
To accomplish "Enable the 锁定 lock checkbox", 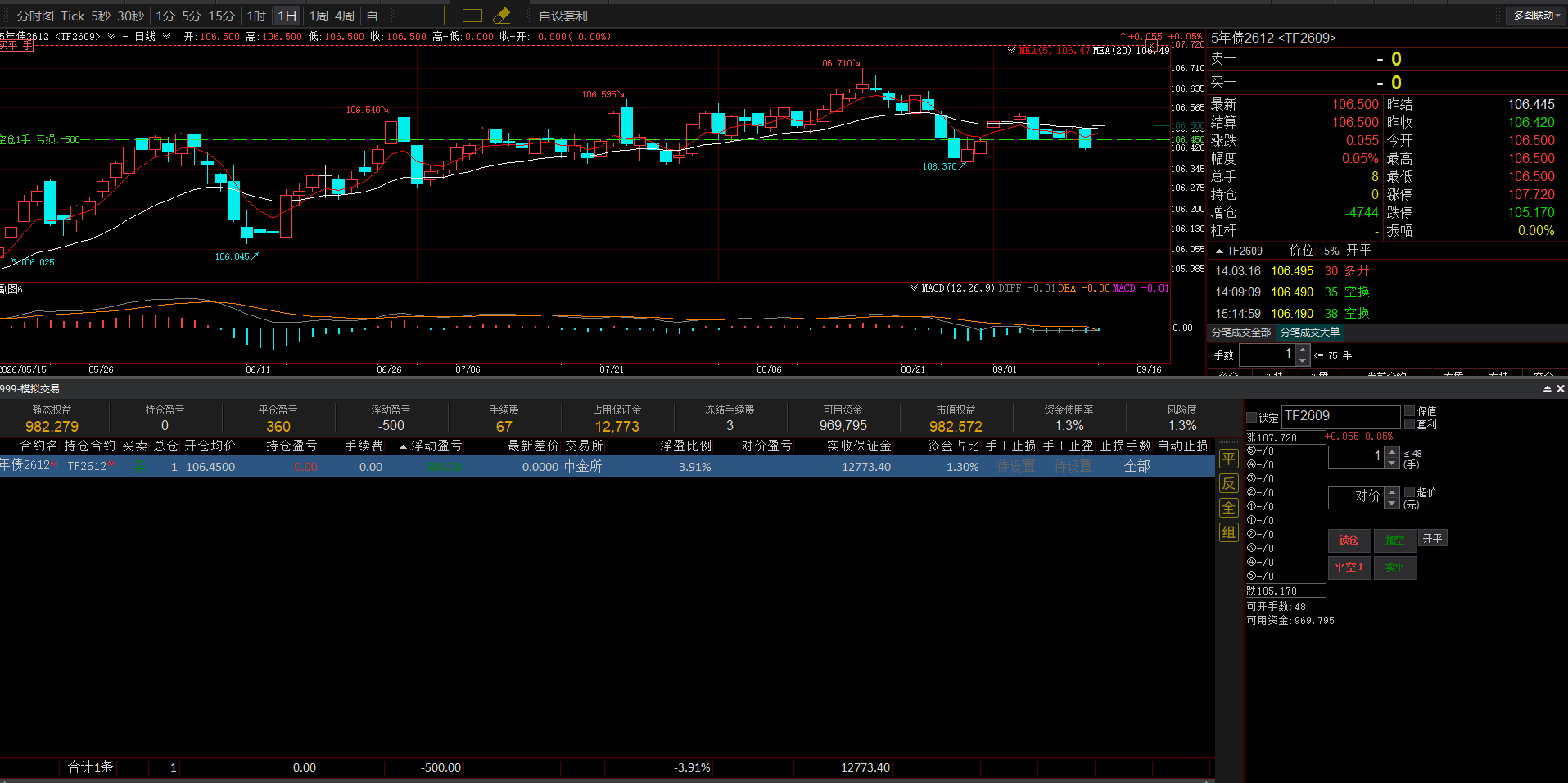I will point(1251,418).
